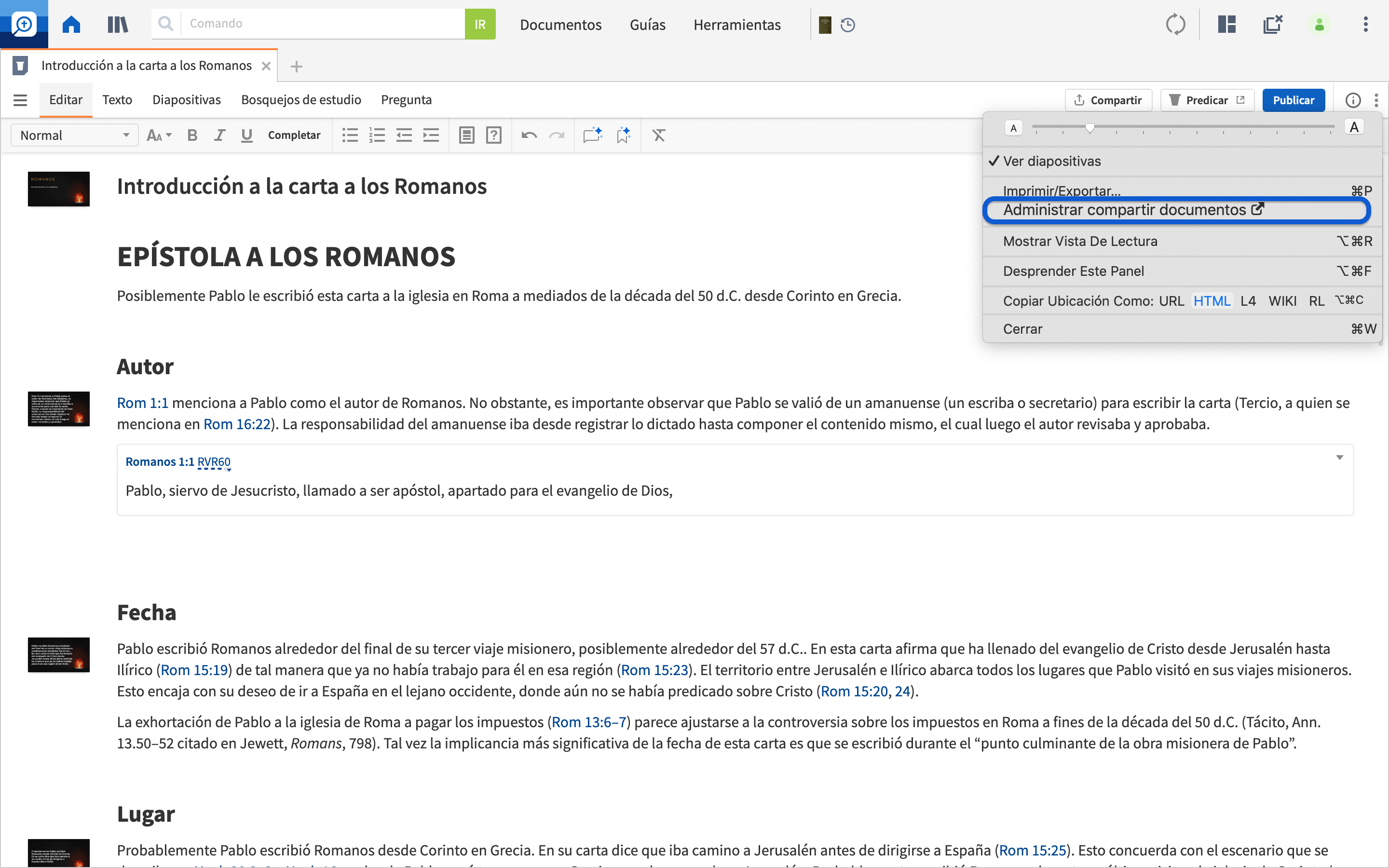The width and height of the screenshot is (1389, 868).
Task: Click the Logos app logo icon
Action: click(x=24, y=24)
